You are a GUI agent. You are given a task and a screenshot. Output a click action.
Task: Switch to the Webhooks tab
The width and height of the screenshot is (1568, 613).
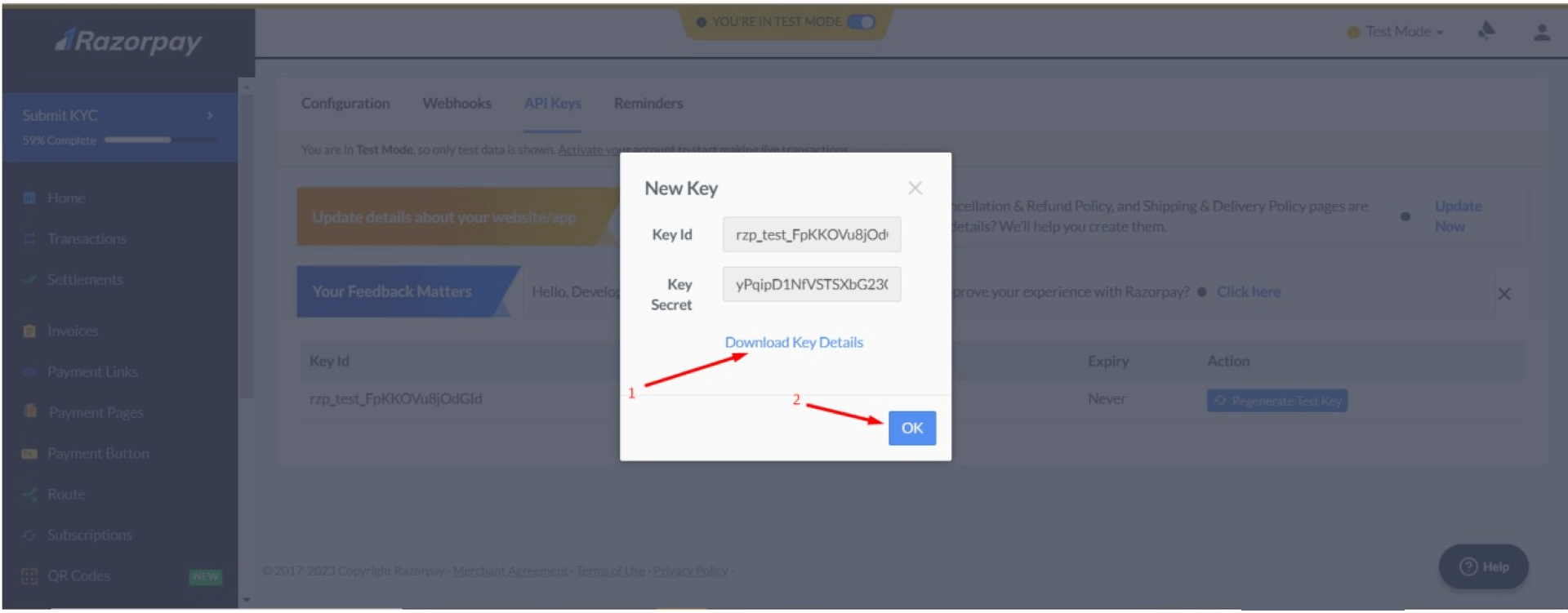click(x=457, y=104)
